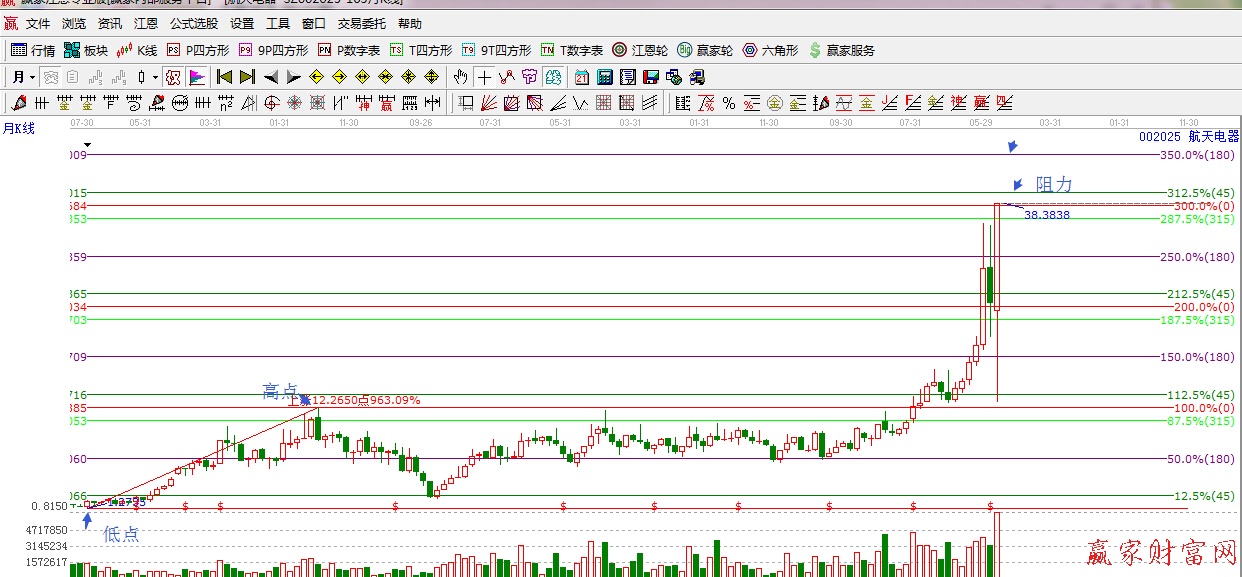Open the P四方形 square tool
1242x577 pixels.
[x=198, y=50]
